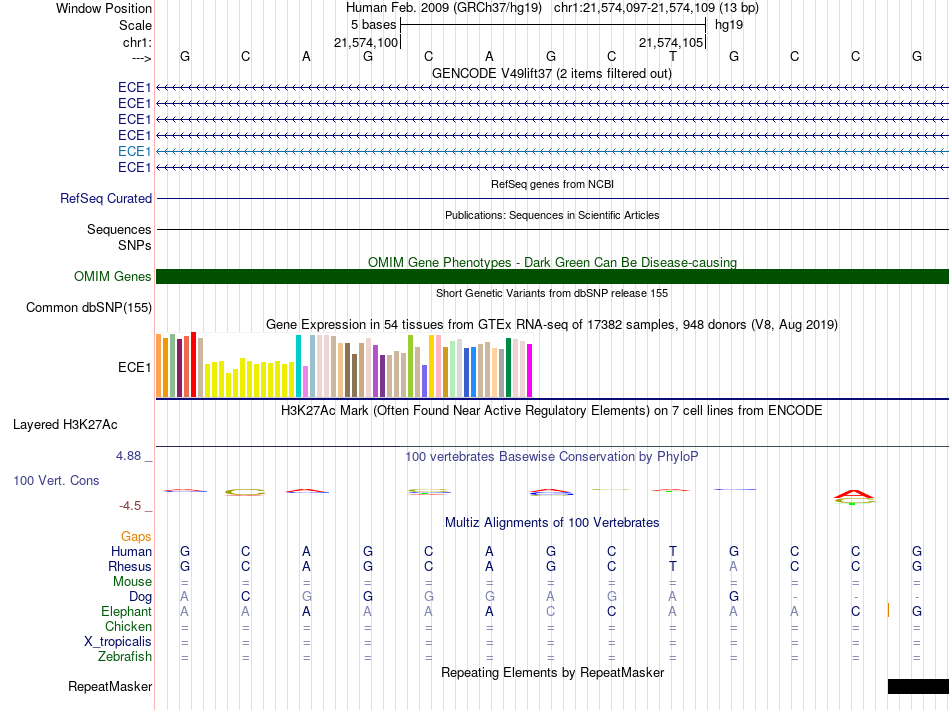The image size is (950, 710).
Task: Open the 100 Vert. Cons track settings label
Action: 56,480
